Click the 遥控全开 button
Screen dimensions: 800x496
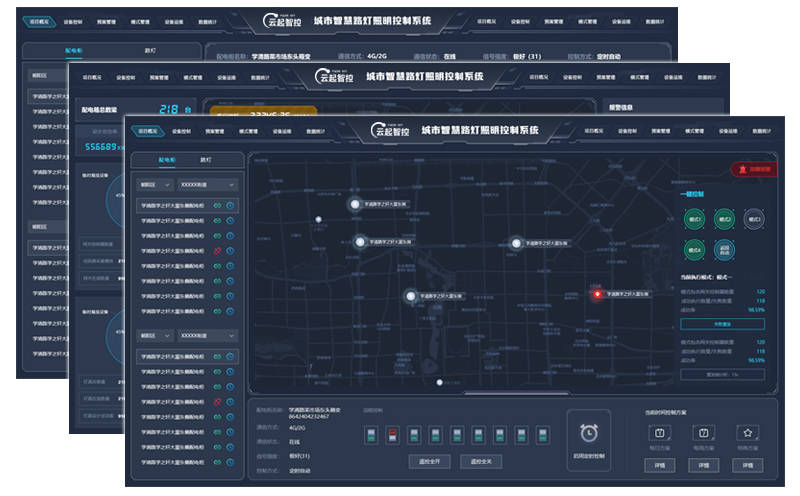pyautogui.click(x=429, y=462)
